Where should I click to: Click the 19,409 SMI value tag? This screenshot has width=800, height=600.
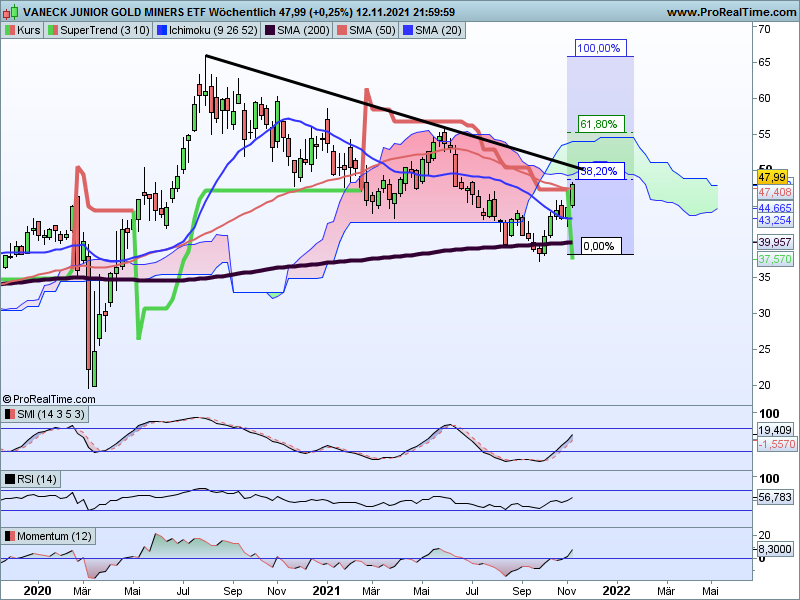click(x=775, y=430)
